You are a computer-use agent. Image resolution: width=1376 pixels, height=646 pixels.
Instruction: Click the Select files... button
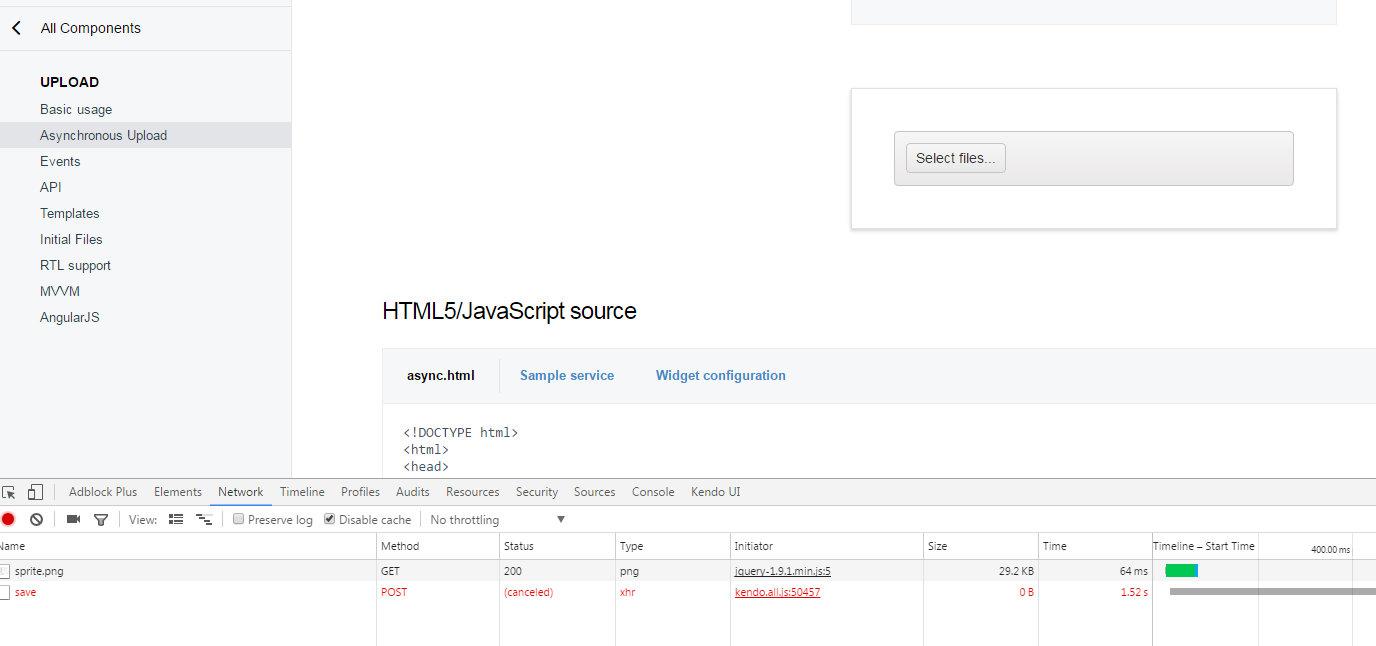click(x=955, y=158)
